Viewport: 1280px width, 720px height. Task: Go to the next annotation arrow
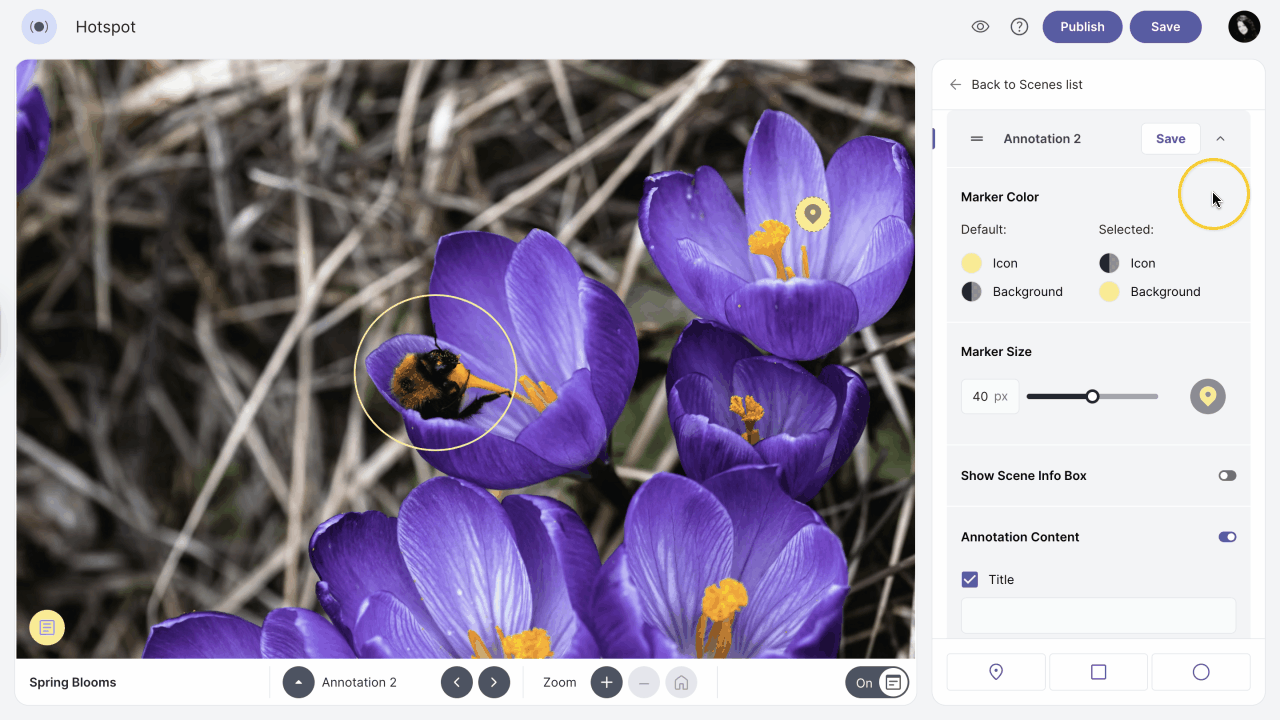494,683
